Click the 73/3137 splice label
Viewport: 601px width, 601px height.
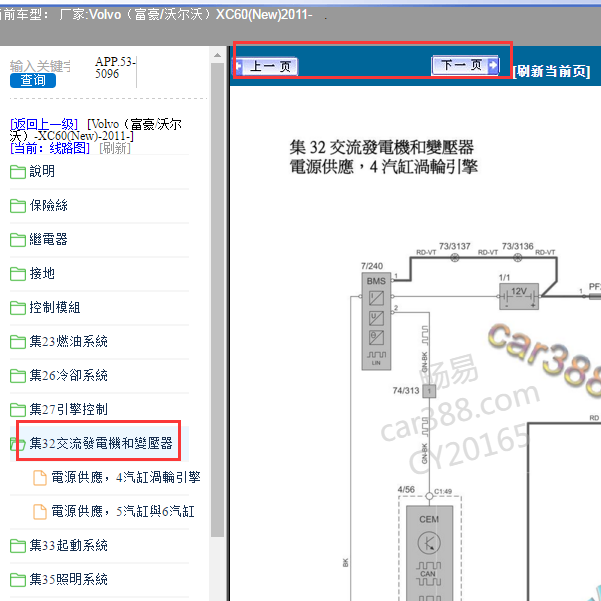(455, 246)
